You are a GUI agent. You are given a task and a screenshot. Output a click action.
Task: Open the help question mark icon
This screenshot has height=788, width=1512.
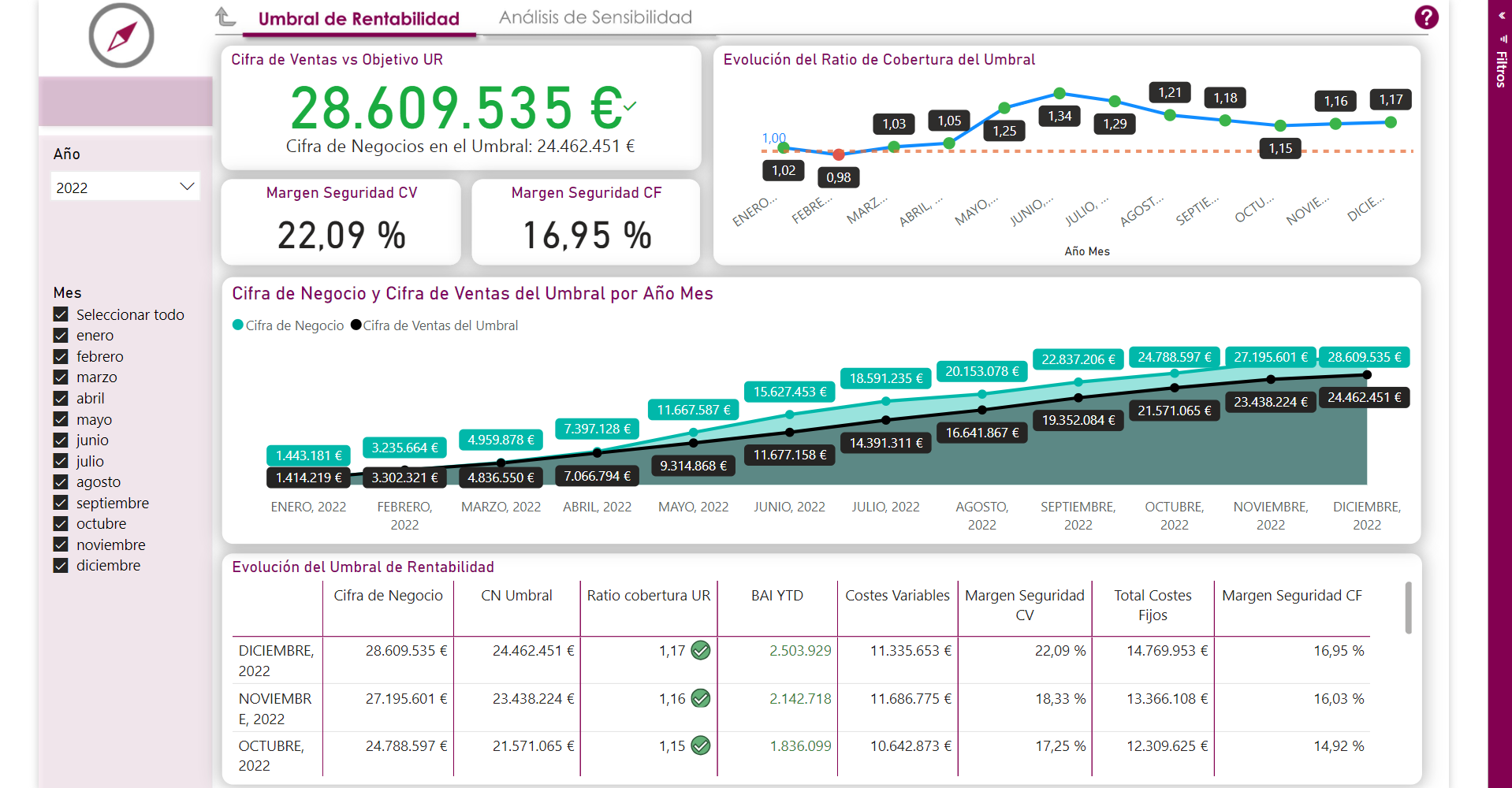pyautogui.click(x=1426, y=17)
